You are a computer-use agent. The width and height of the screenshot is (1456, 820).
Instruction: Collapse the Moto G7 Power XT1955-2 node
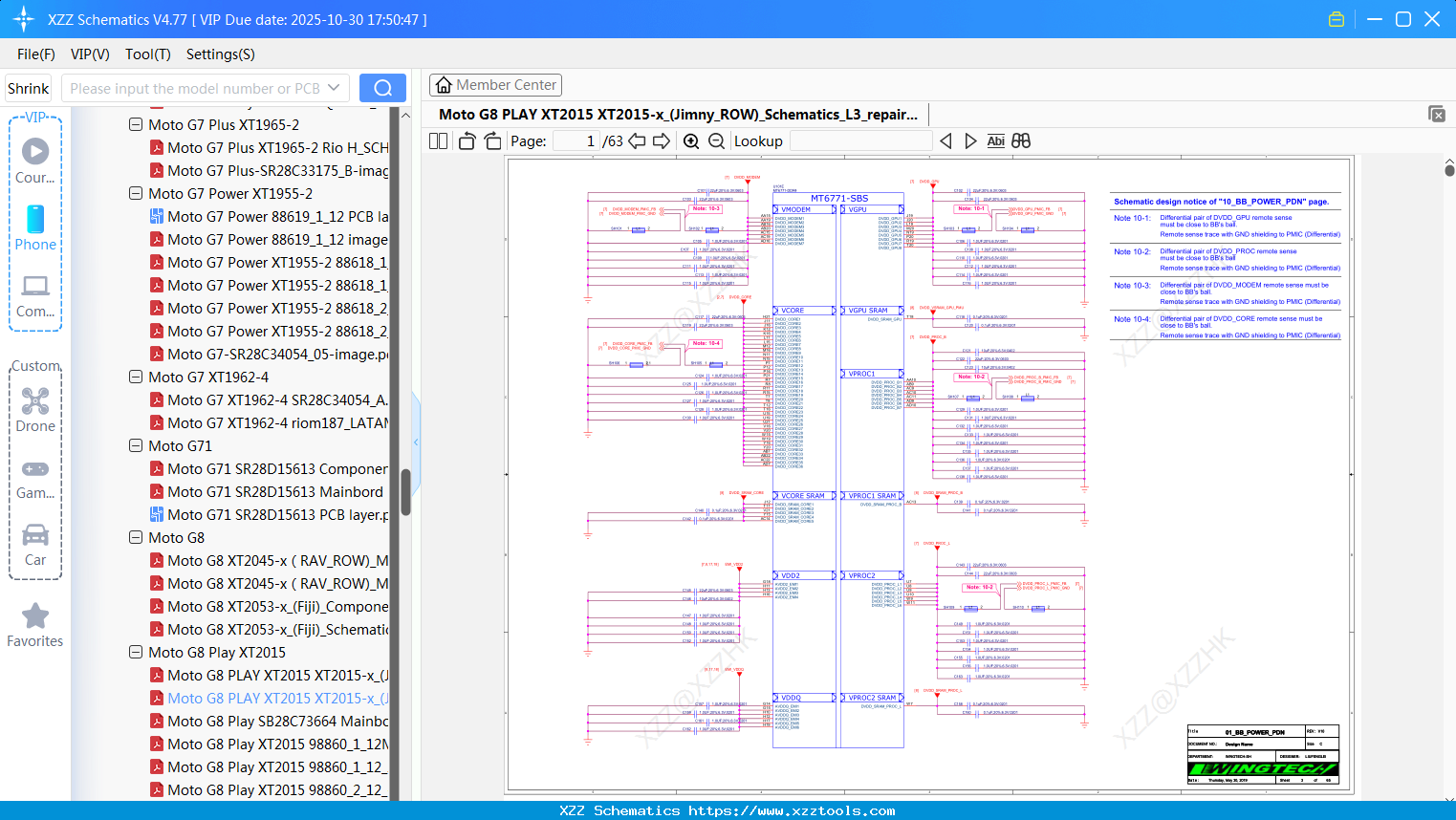click(x=136, y=193)
